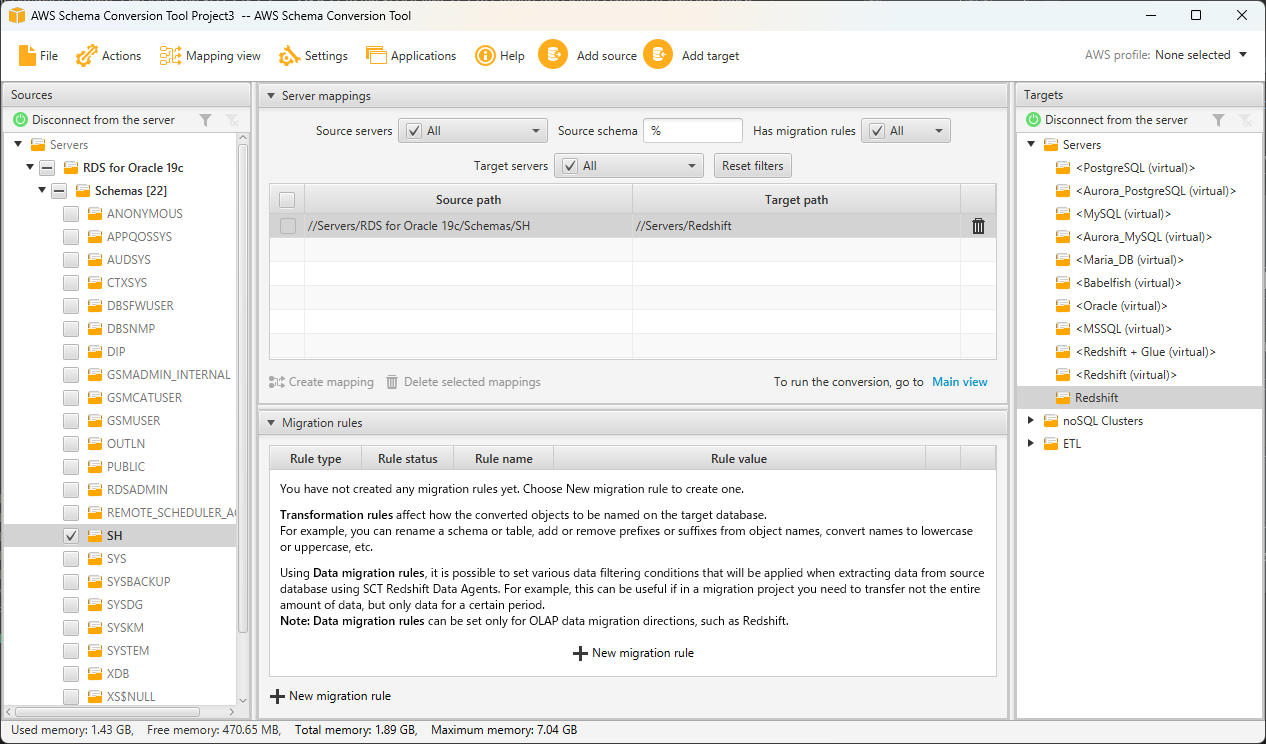Select the GSMUSER schema row
1266x744 pixels.
120,421
